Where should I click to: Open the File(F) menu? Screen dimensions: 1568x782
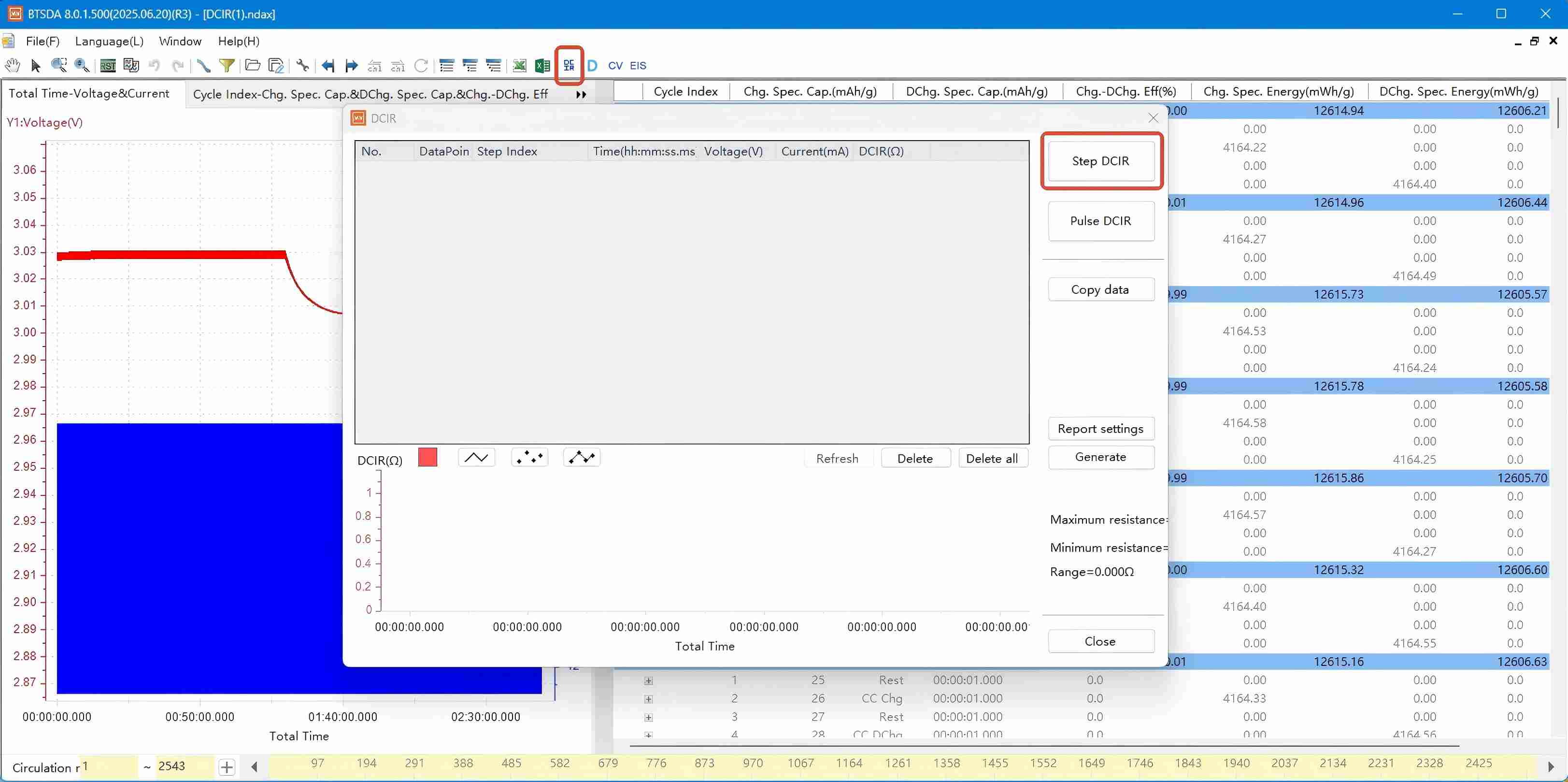[43, 42]
